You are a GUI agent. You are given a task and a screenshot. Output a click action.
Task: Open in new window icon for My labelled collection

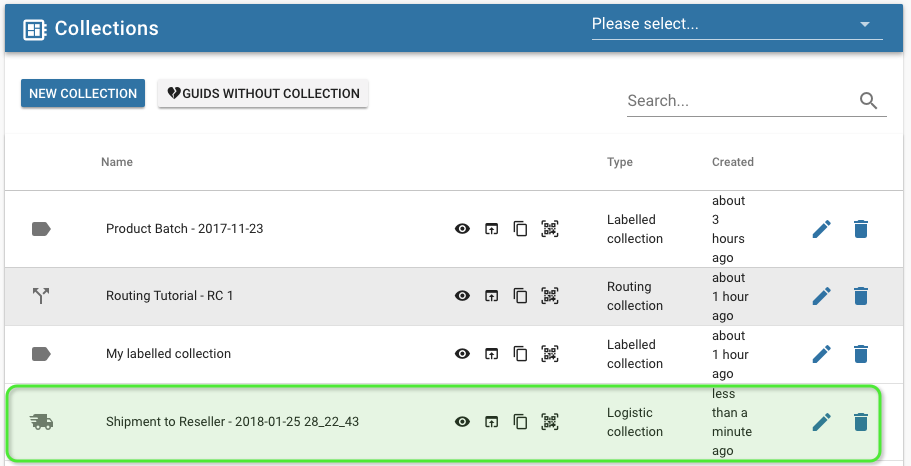tap(492, 354)
